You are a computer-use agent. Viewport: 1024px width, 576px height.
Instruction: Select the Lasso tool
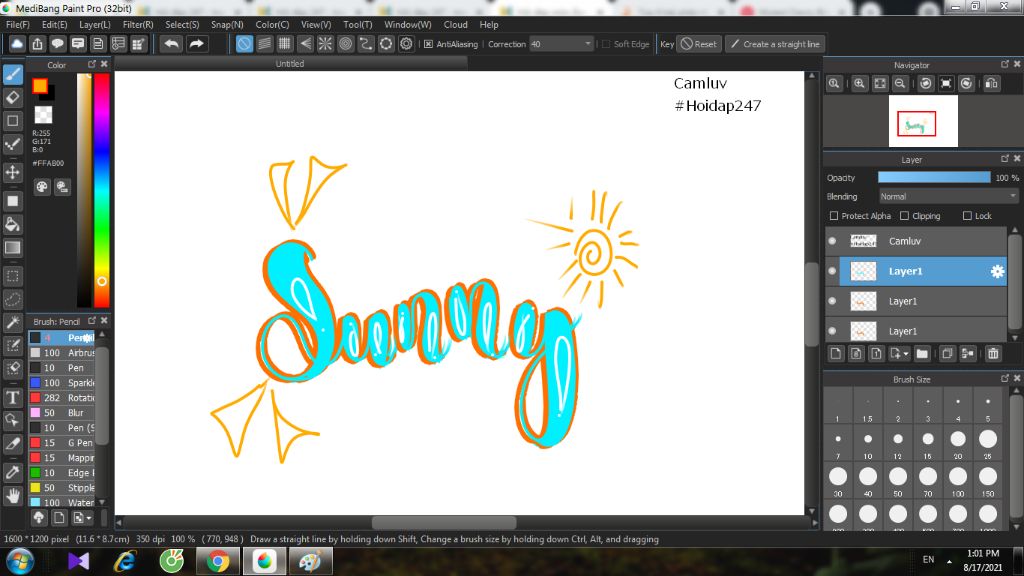[x=12, y=300]
